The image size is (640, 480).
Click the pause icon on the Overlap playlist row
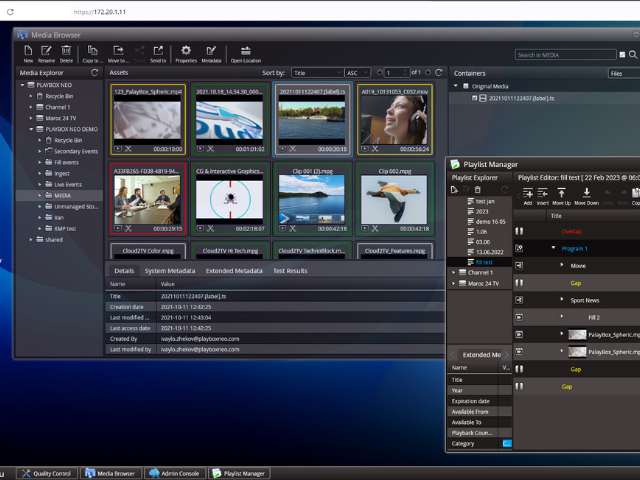pos(519,231)
